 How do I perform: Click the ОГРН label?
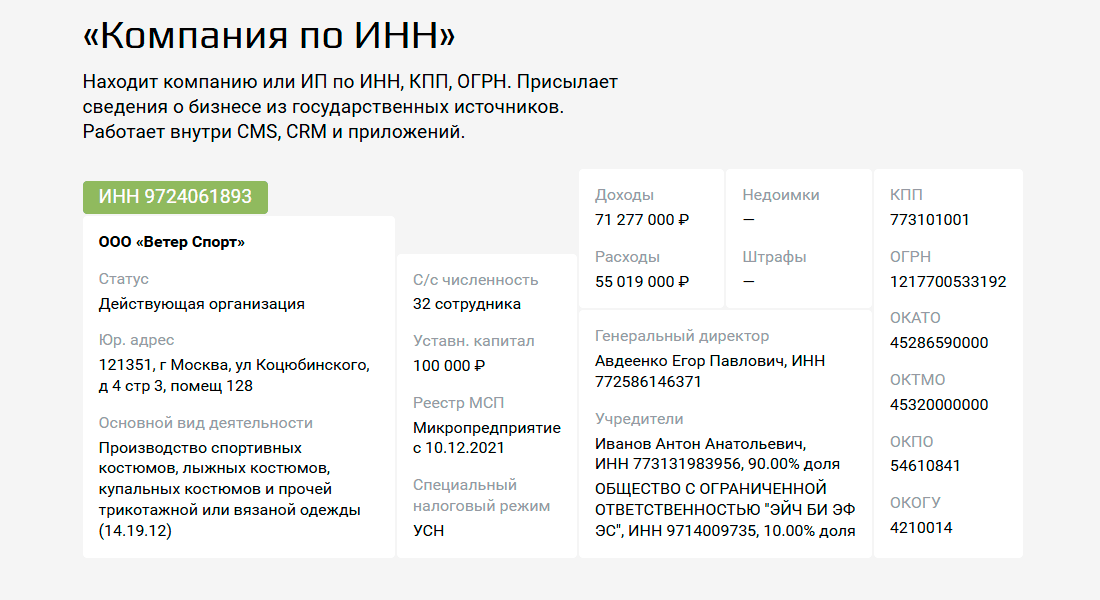(x=911, y=257)
